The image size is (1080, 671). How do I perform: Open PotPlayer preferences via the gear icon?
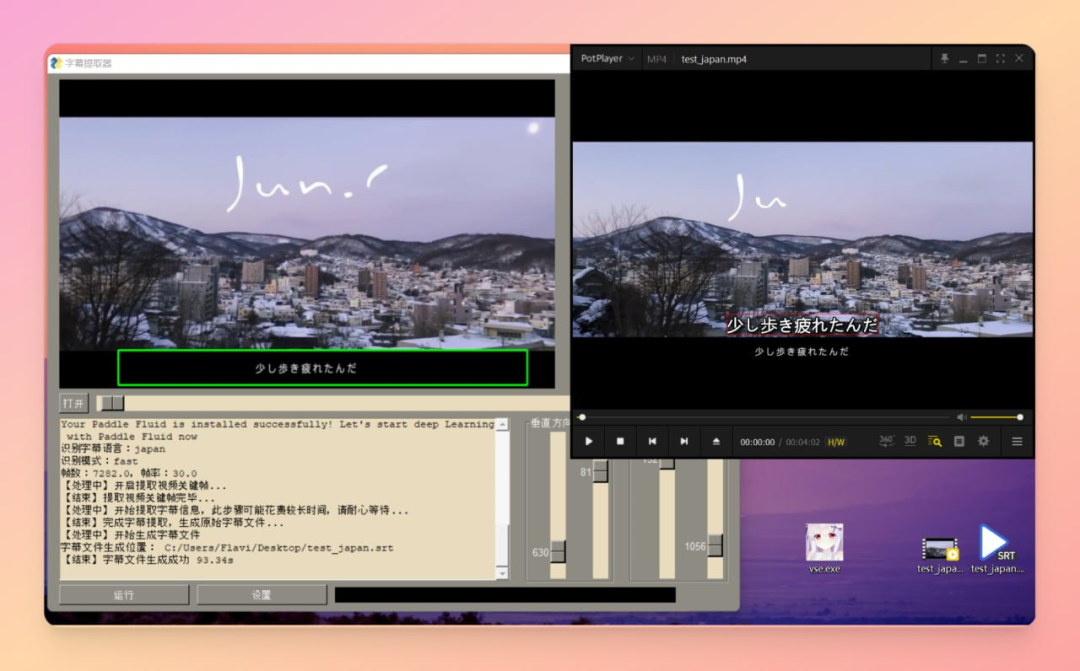tap(982, 441)
